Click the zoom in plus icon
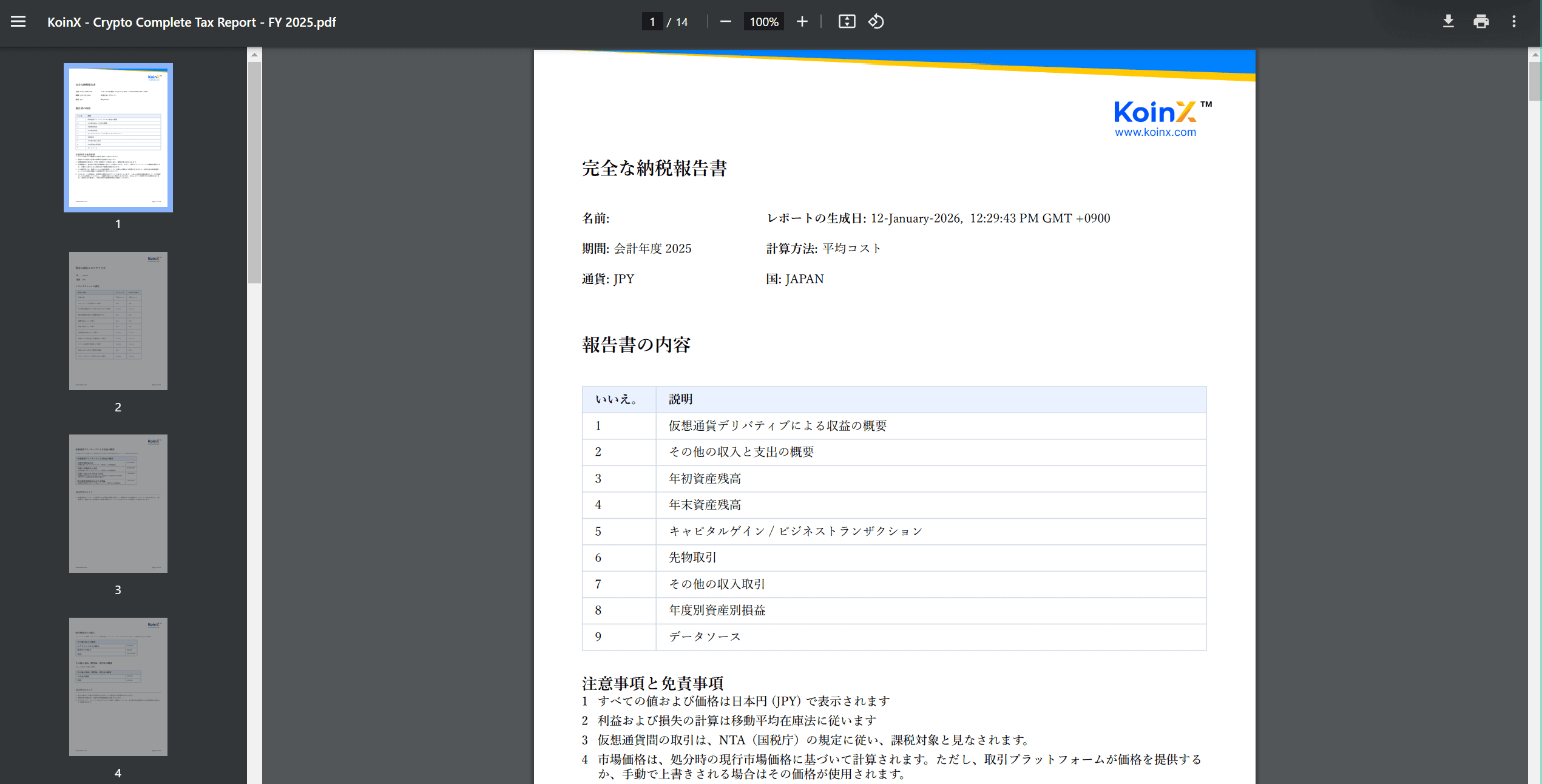The image size is (1542, 784). point(802,22)
